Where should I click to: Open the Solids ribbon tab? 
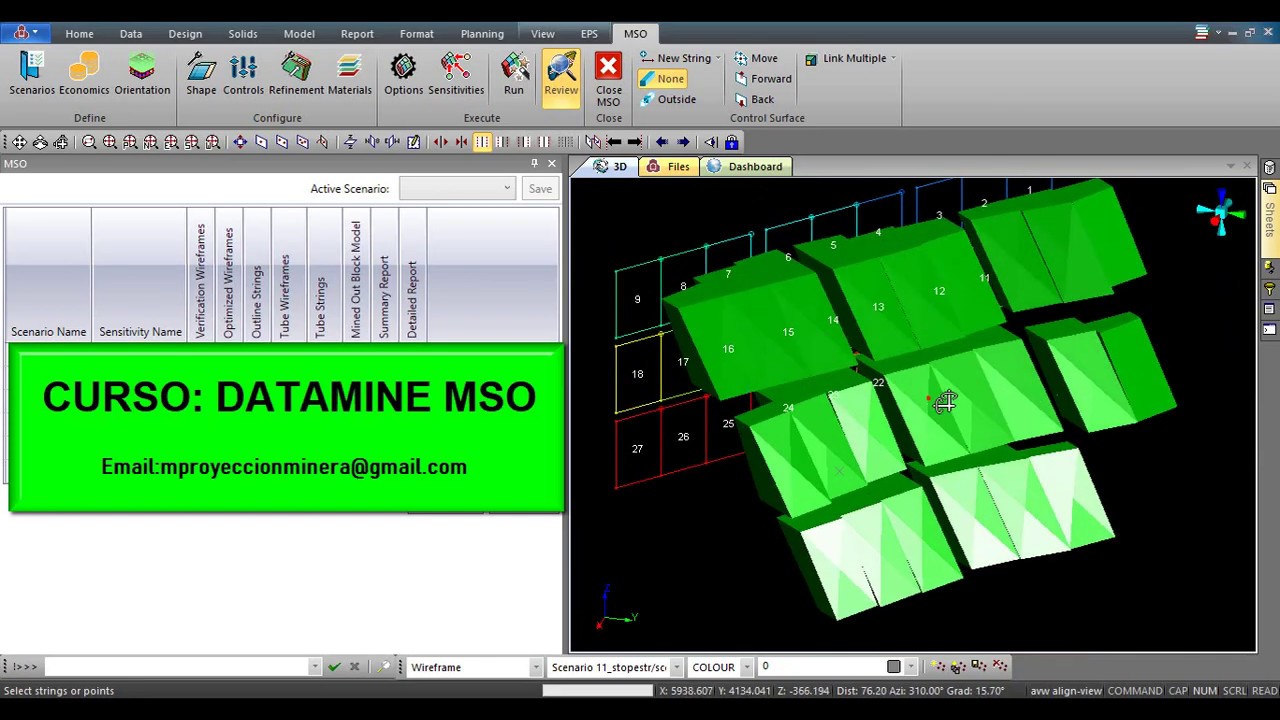pos(243,34)
